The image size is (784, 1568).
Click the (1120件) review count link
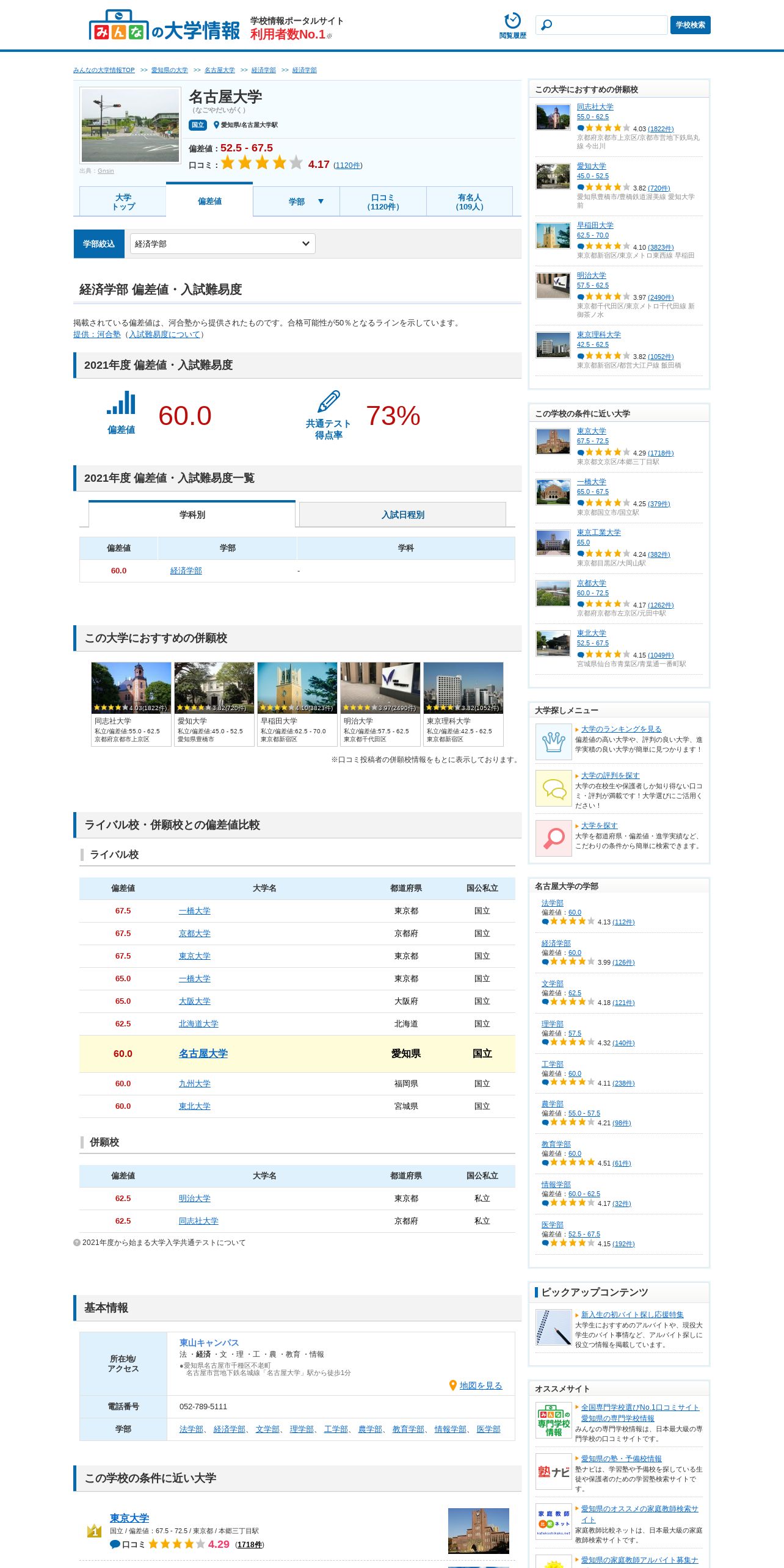point(348,165)
